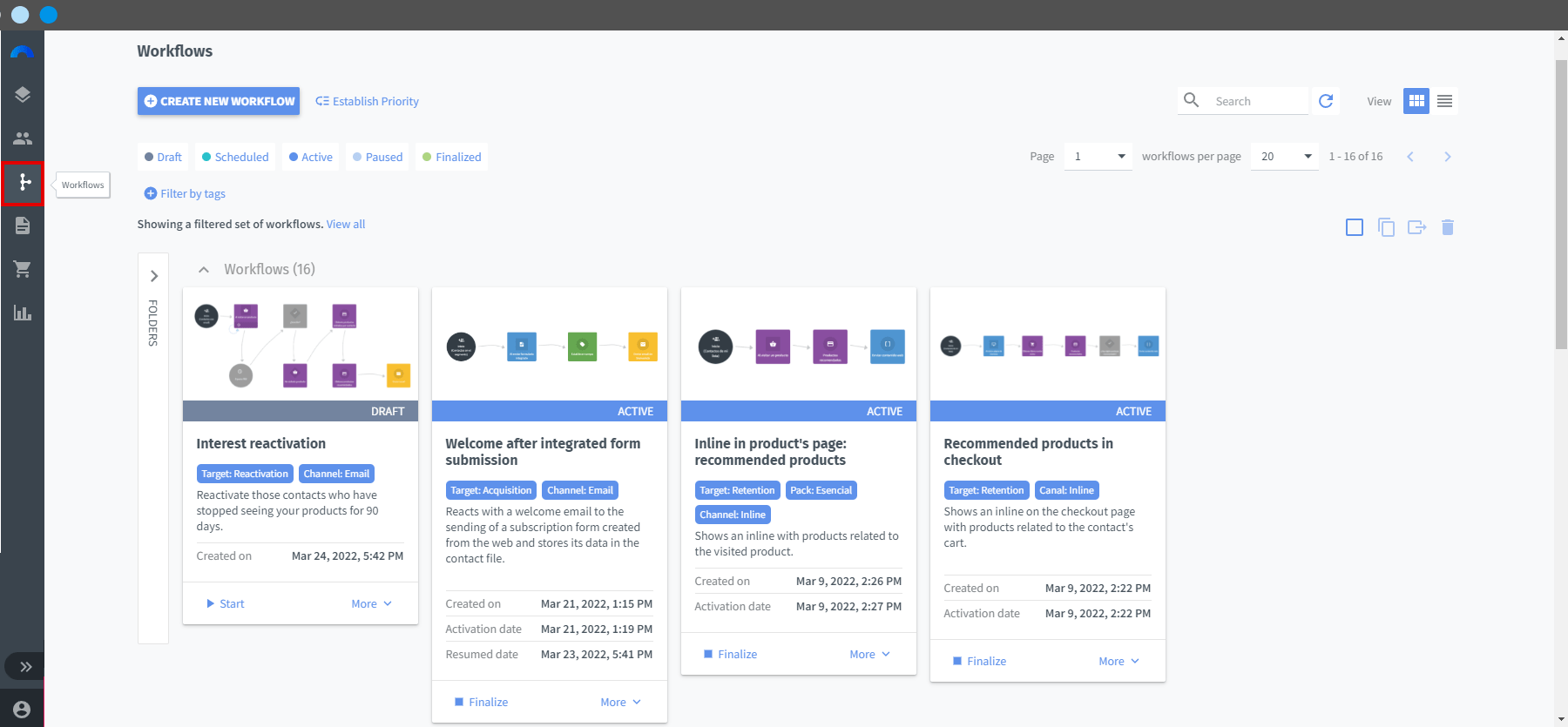Click the Pack: Esencial tag

coord(821,490)
